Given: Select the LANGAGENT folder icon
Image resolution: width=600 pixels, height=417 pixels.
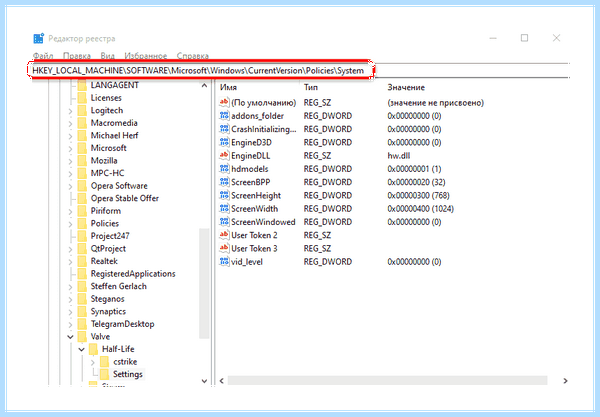Looking at the screenshot, I should (x=82, y=85).
